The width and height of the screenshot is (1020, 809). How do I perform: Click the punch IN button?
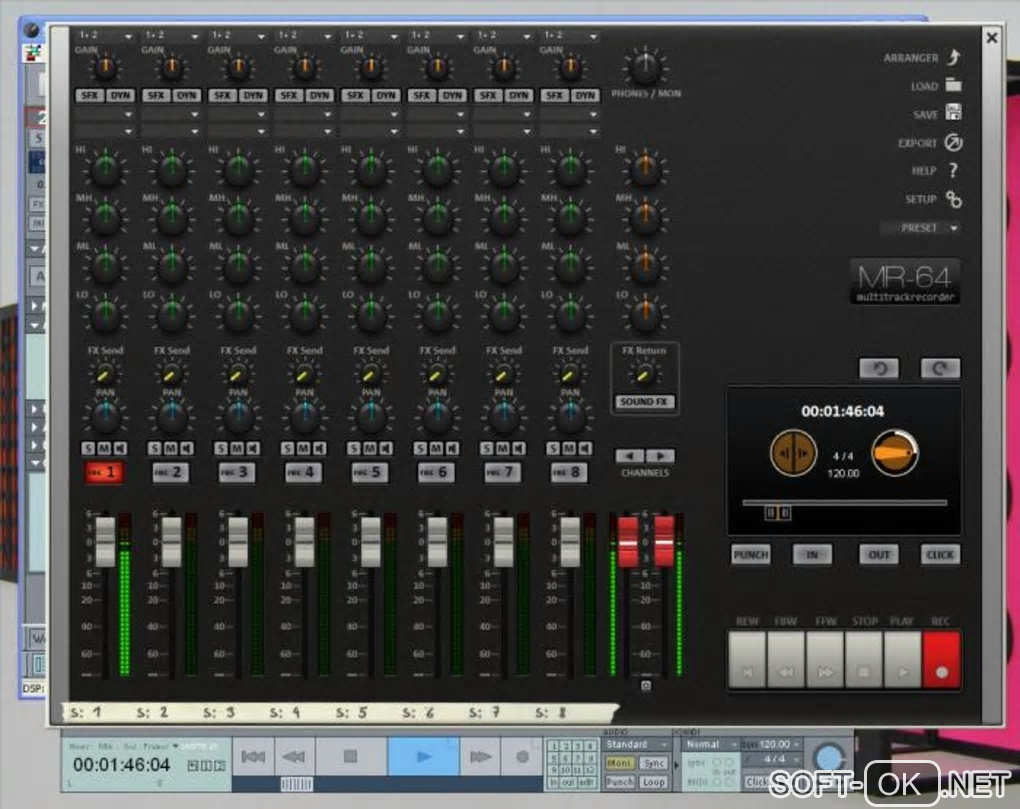point(812,555)
